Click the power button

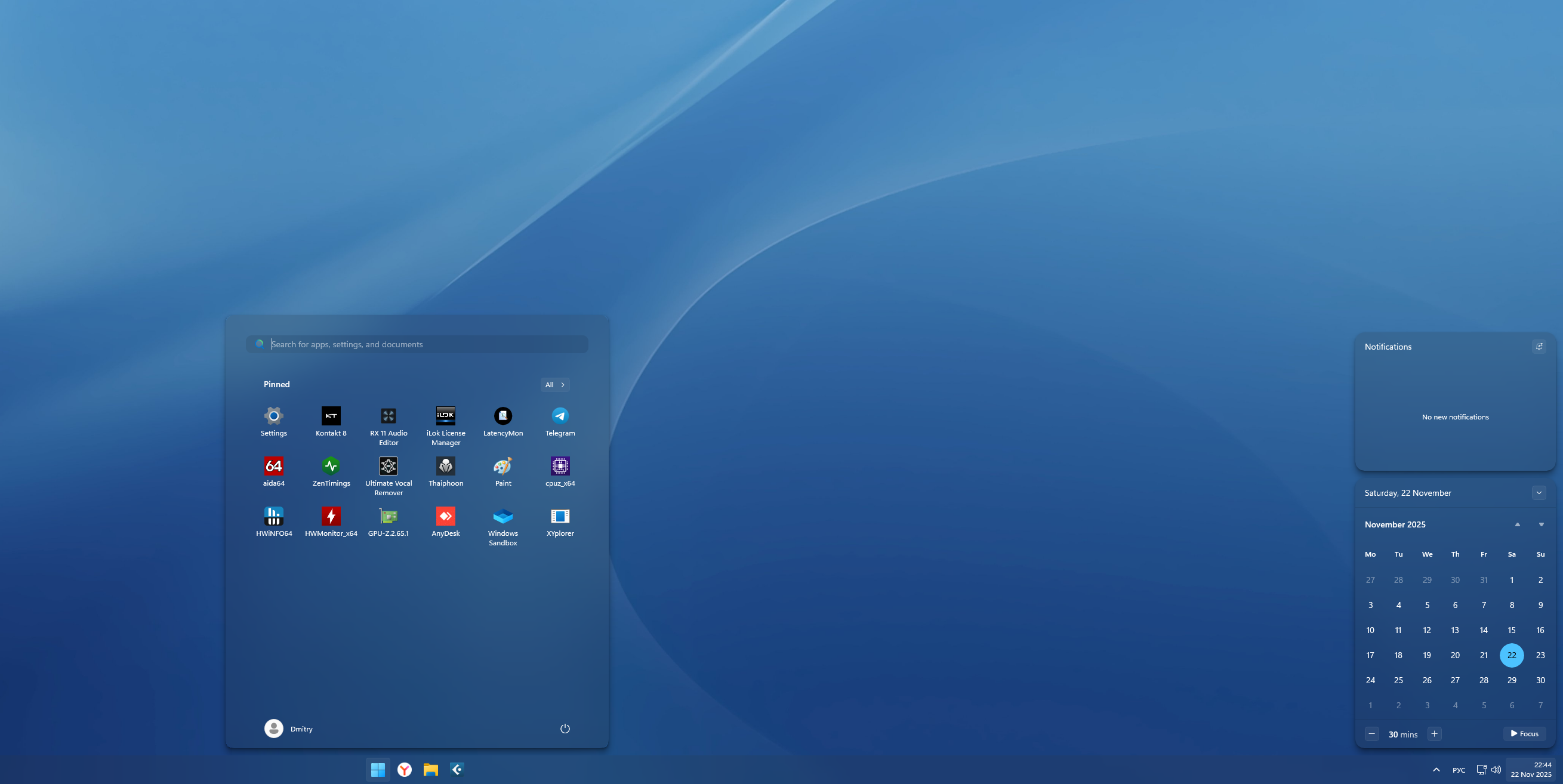click(x=565, y=728)
